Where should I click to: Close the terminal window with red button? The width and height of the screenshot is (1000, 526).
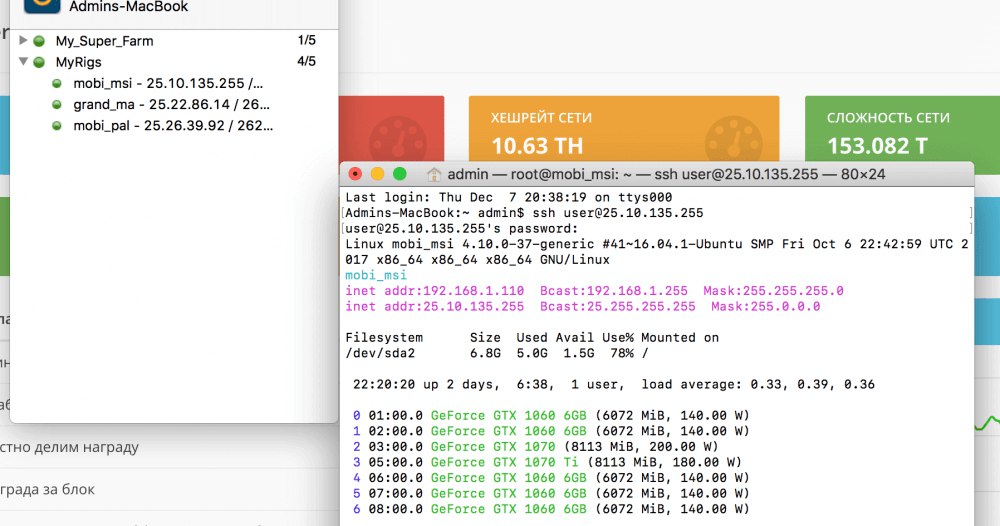pyautogui.click(x=355, y=173)
